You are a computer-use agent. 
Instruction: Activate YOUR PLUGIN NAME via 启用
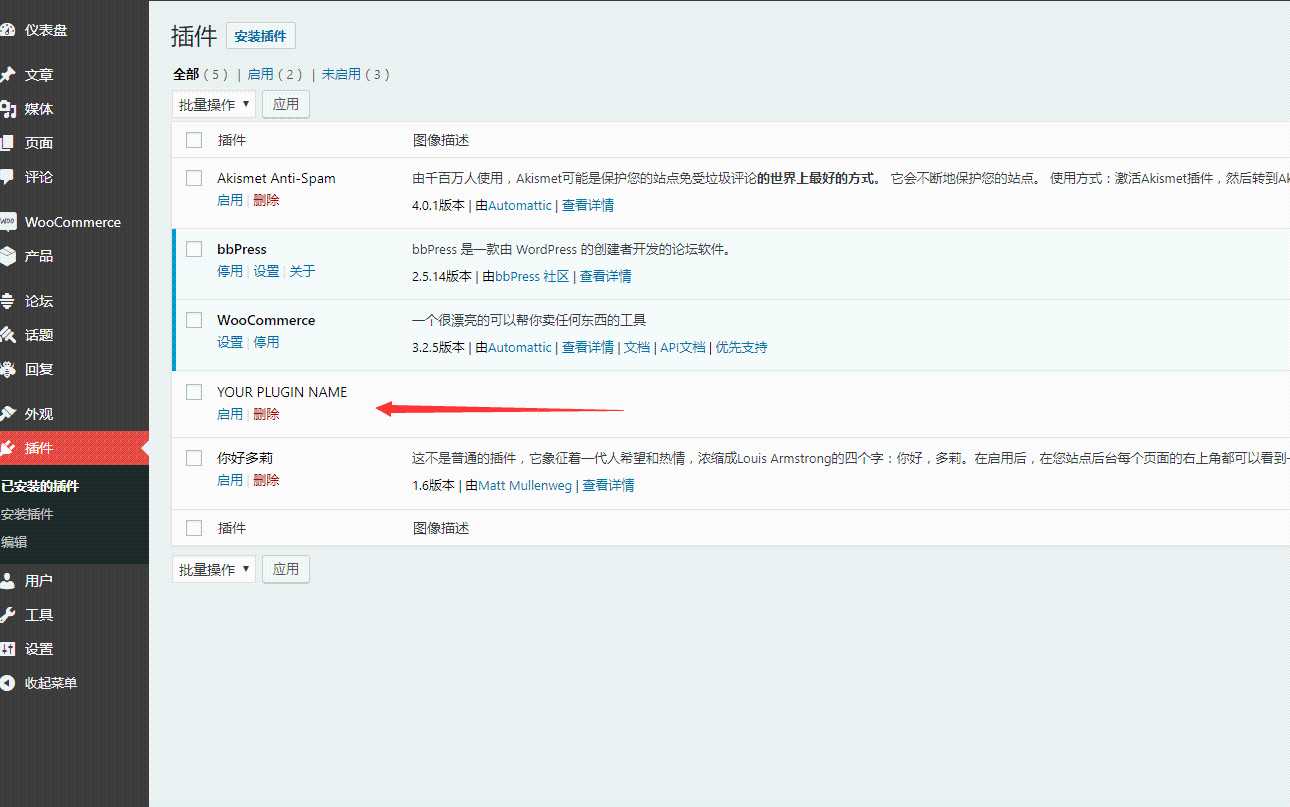coord(230,414)
